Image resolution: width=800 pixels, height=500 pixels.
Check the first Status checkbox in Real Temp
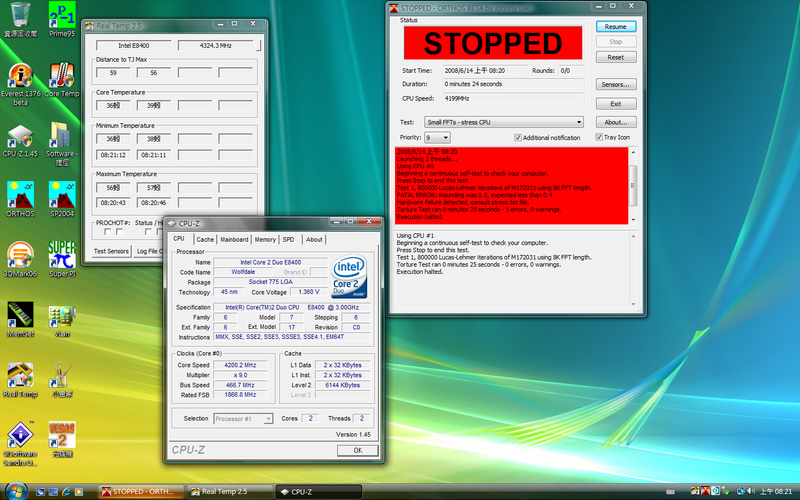click(148, 232)
